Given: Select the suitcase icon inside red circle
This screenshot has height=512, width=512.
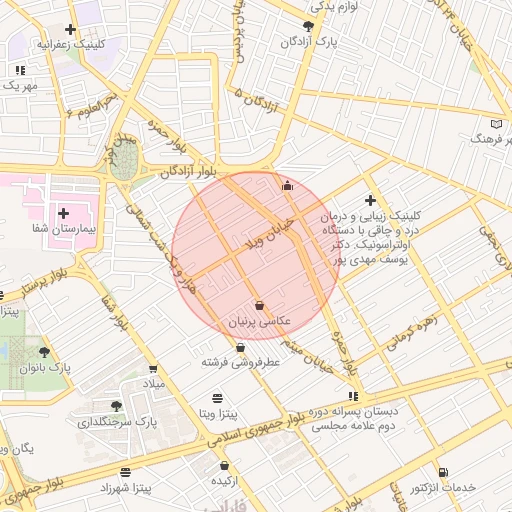Looking at the screenshot, I should click(x=287, y=185).
